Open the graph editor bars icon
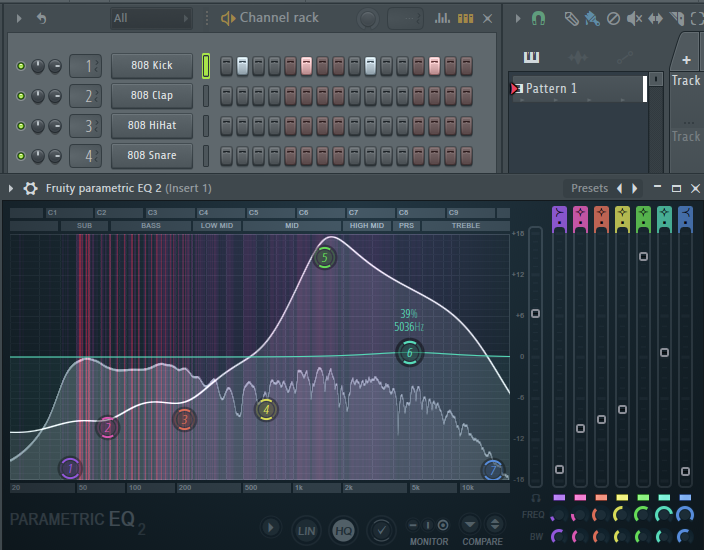 click(x=442, y=18)
